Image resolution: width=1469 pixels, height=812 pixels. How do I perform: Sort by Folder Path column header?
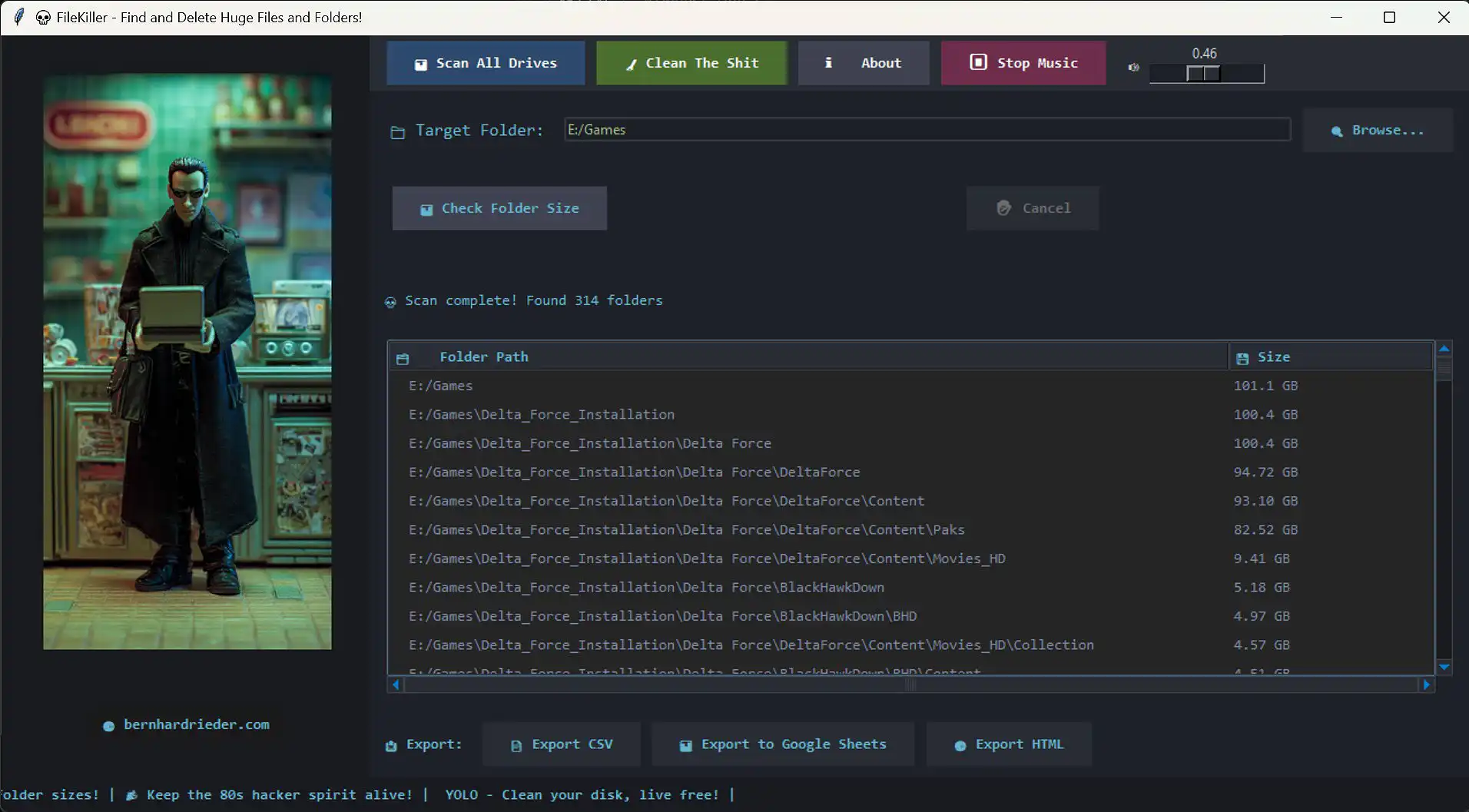pyautogui.click(x=808, y=356)
